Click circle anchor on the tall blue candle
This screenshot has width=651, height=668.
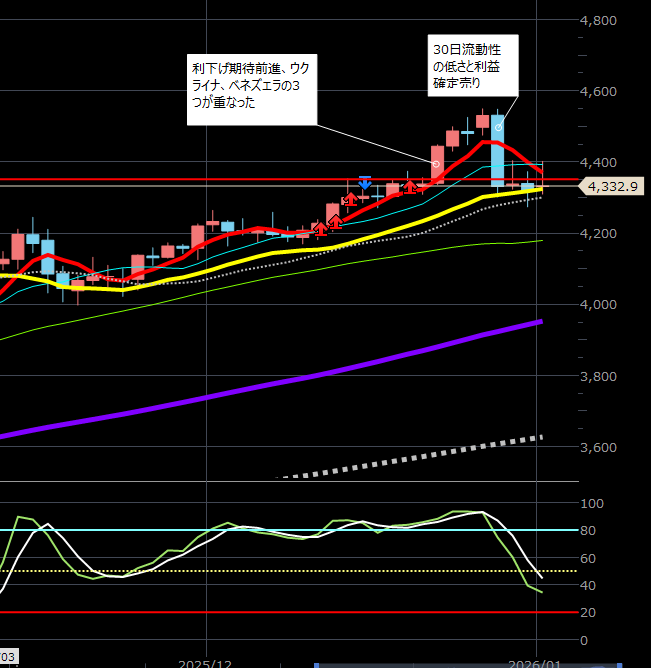[497, 128]
